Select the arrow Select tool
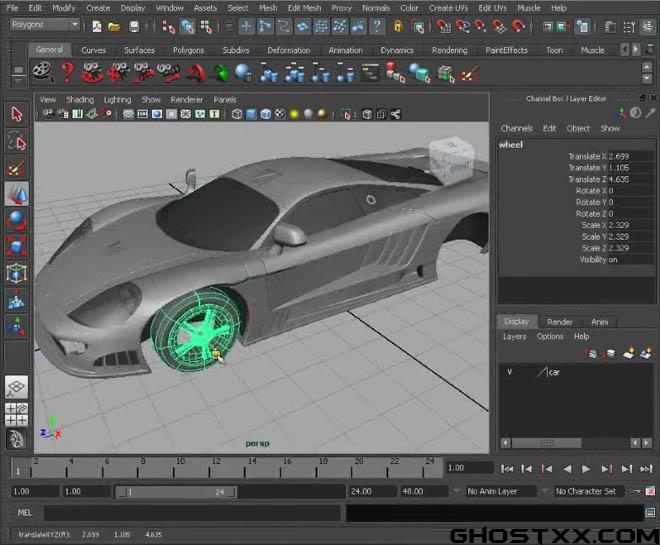Image resolution: width=660 pixels, height=545 pixels. (16, 114)
